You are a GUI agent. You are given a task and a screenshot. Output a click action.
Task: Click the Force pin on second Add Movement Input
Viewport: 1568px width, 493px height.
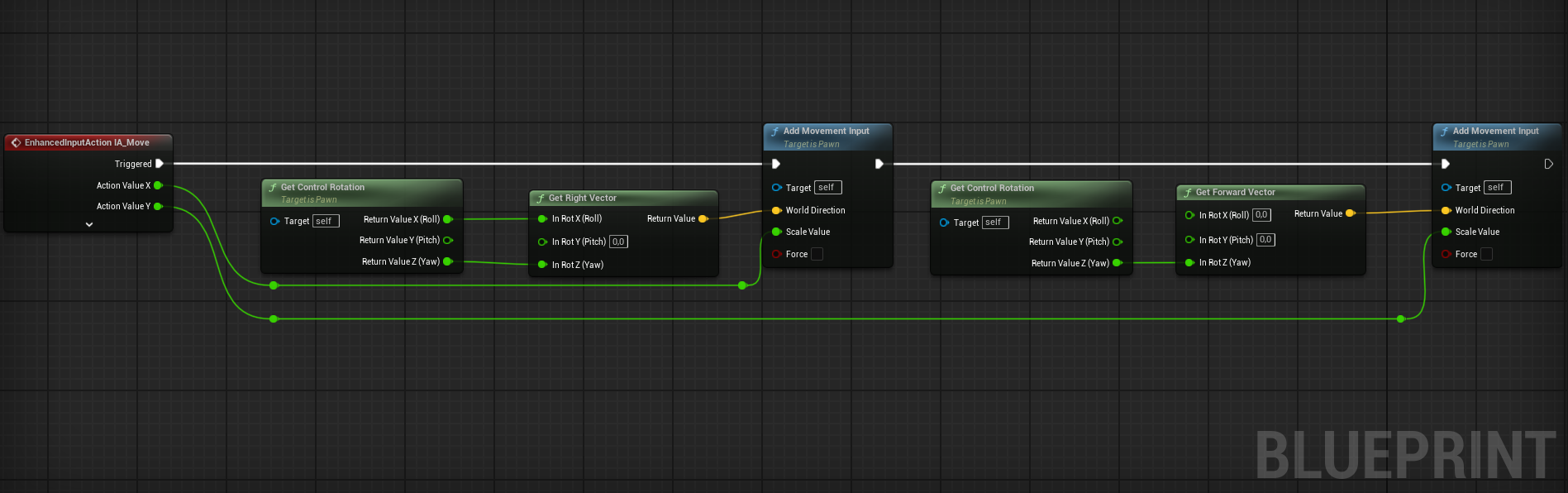pyautogui.click(x=1446, y=254)
